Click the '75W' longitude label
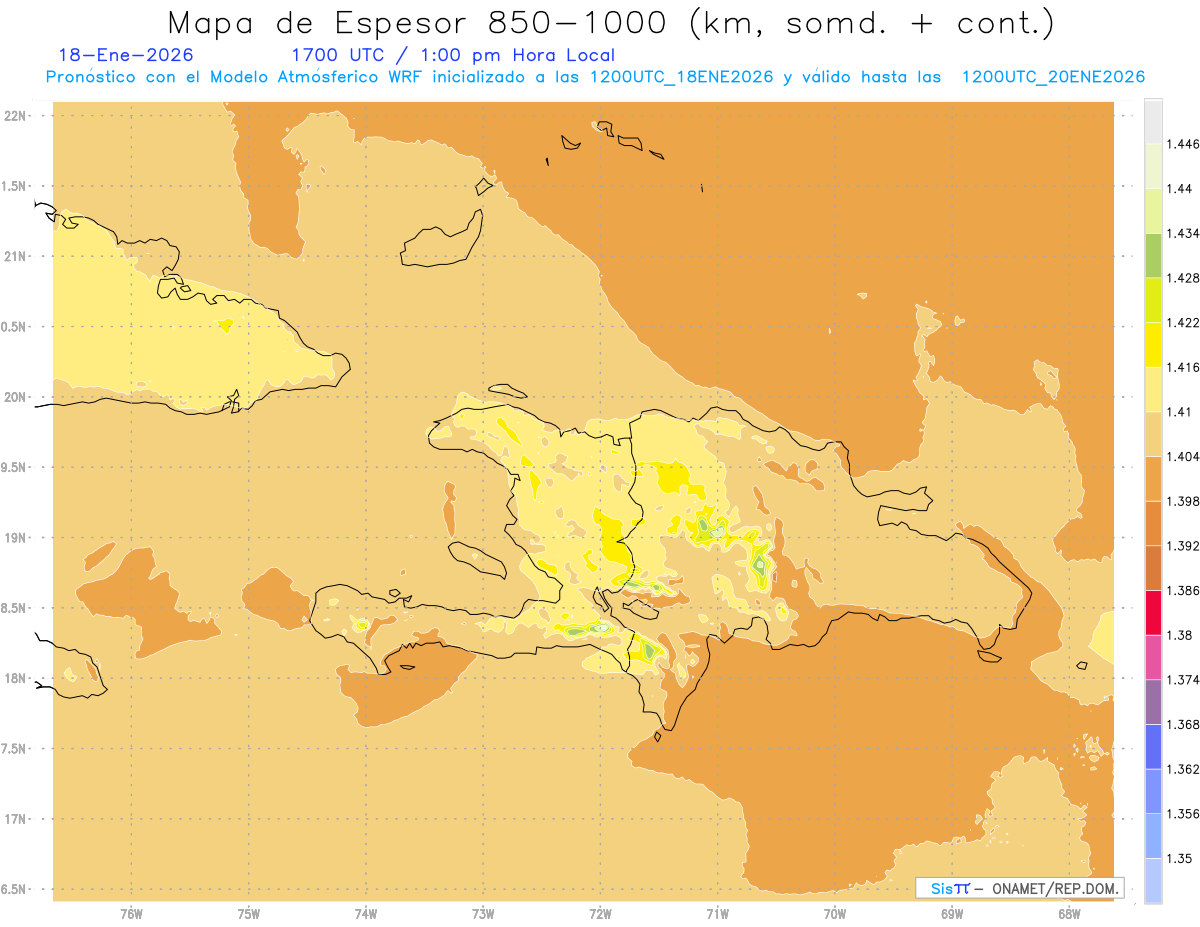Image resolution: width=1200 pixels, height=927 pixels. coord(249,914)
